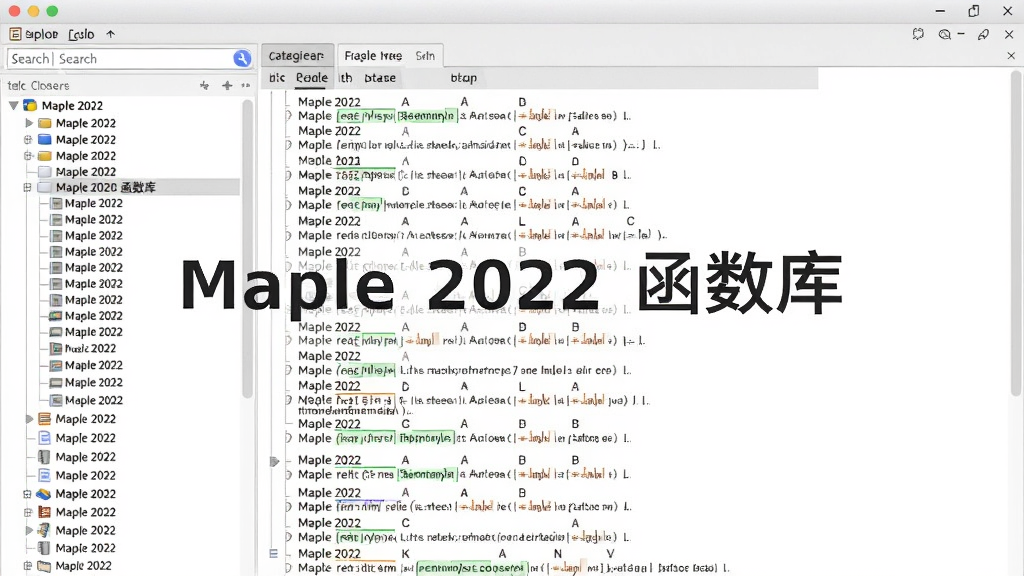Switch to the Fragle hree tab
The width and height of the screenshot is (1024, 576).
click(373, 56)
